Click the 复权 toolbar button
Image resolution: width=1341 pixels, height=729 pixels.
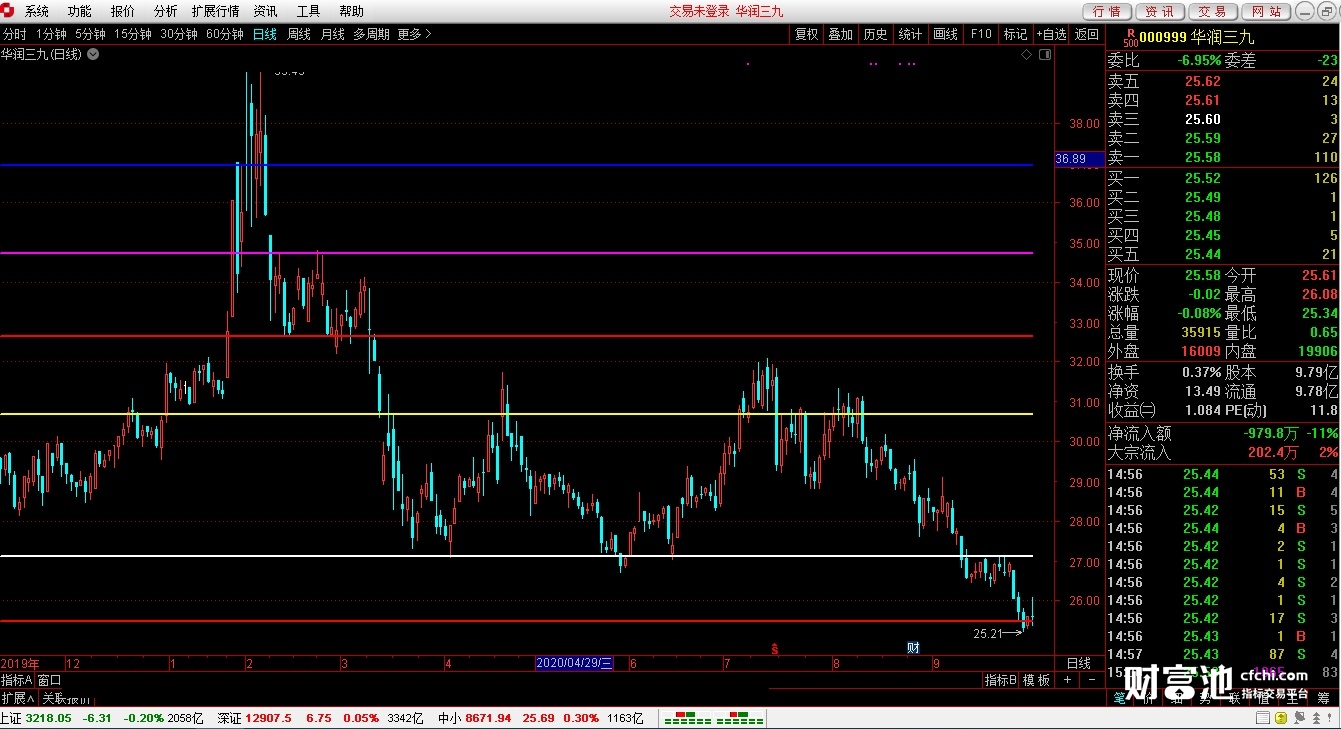pos(806,34)
